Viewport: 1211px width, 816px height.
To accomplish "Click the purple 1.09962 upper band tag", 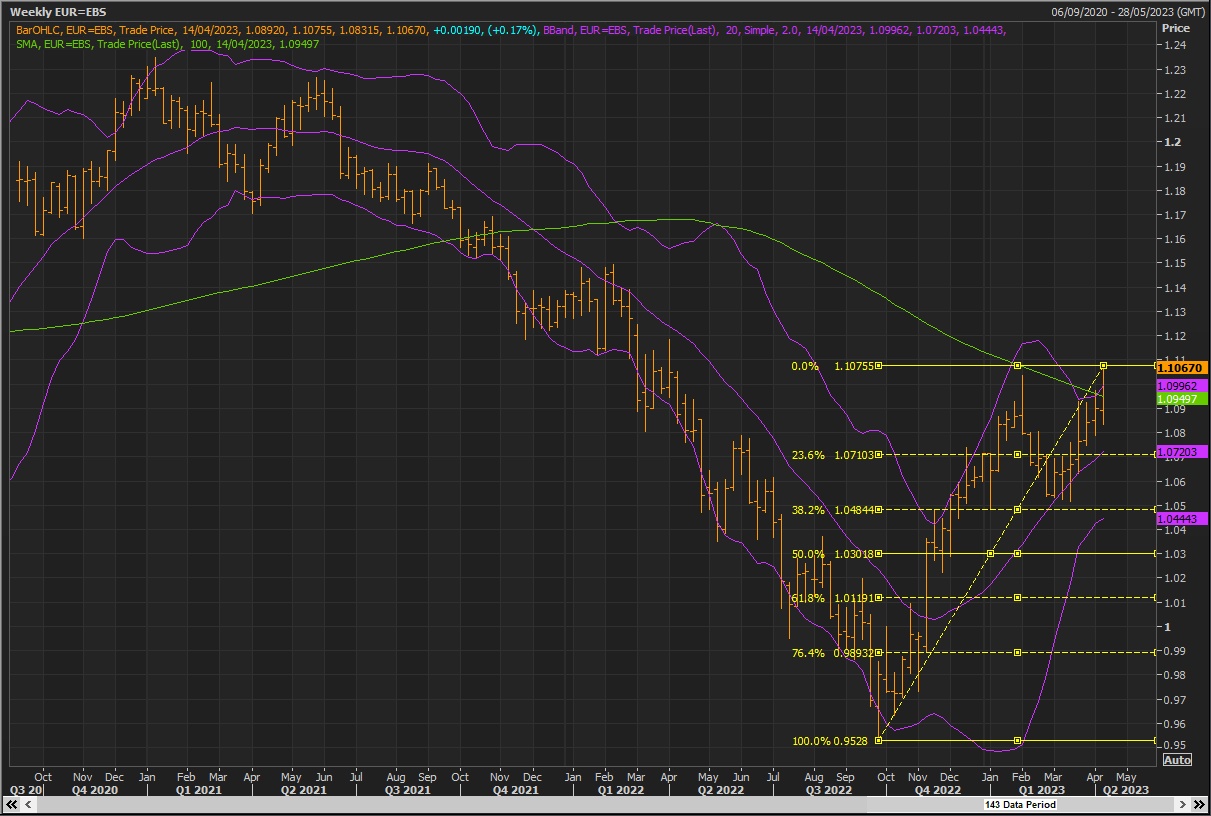I will coord(1182,386).
